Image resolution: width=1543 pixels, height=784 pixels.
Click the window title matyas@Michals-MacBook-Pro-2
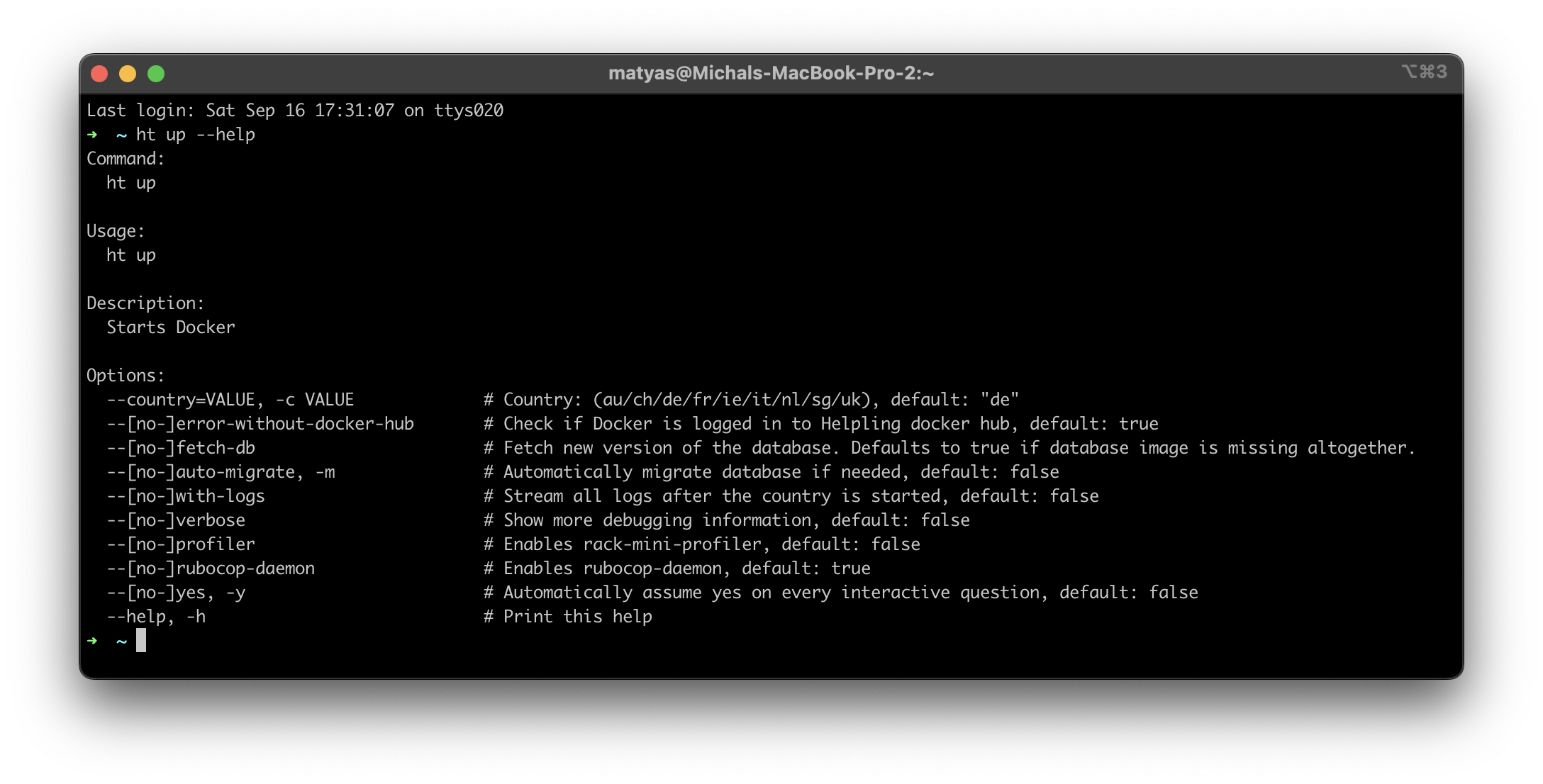point(771,73)
